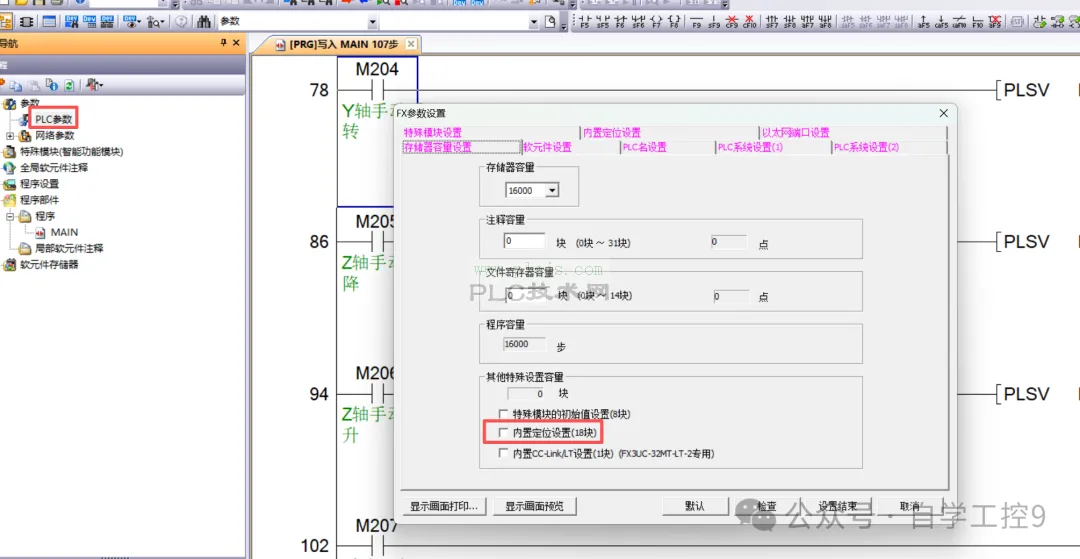Select 软元件存储器 tree item
The height and width of the screenshot is (559, 1080).
pos(49,264)
